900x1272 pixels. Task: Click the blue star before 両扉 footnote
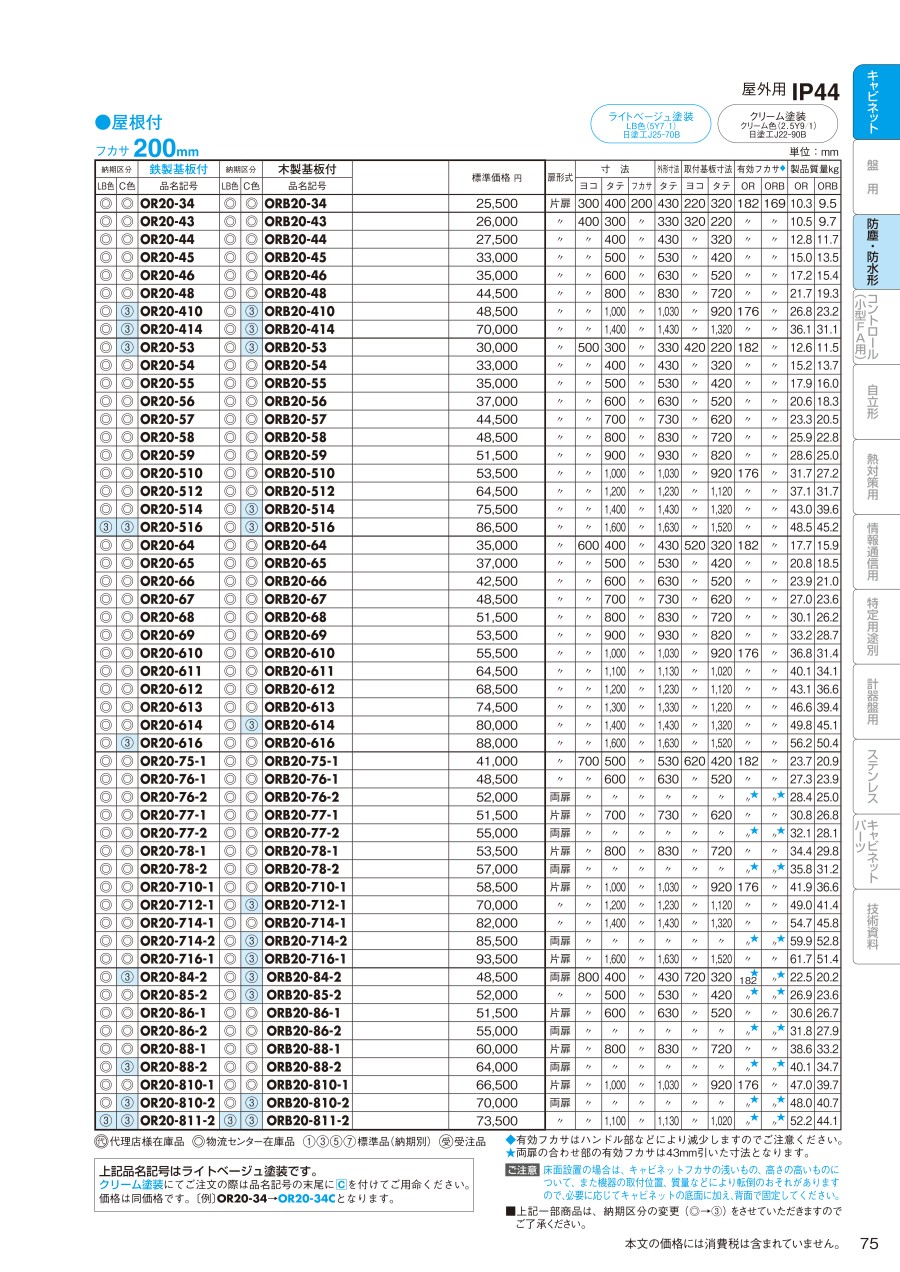click(510, 1153)
